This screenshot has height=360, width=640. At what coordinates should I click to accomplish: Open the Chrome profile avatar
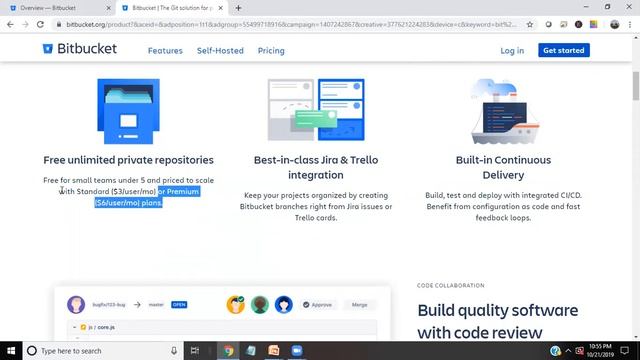coord(615,24)
